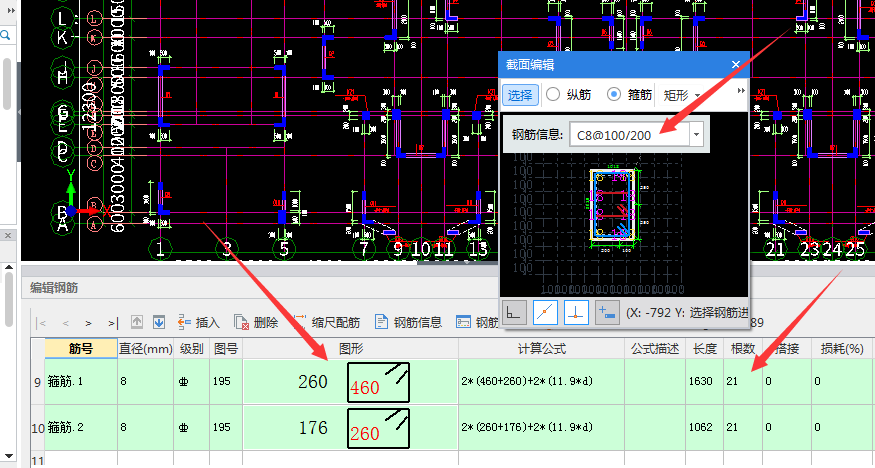Image resolution: width=875 pixels, height=468 pixels.
Task: Click 根数 column header
Action: 742,349
